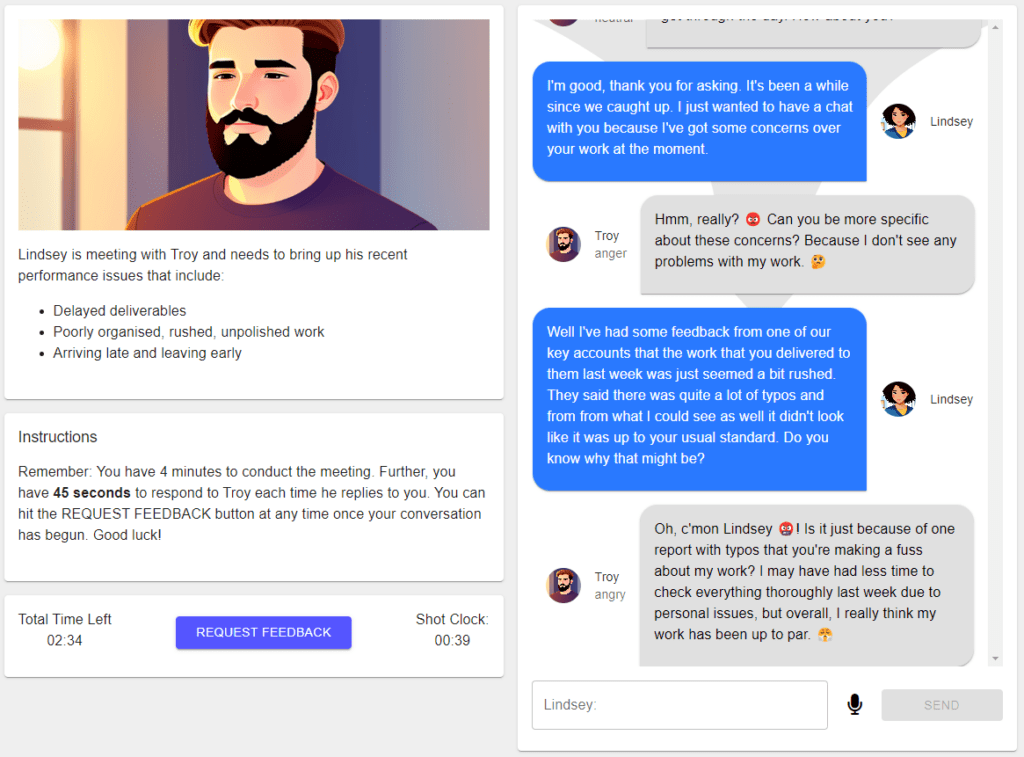Viewport: 1024px width, 757px height.
Task: Click the Instructions heading
Action: 58,437
